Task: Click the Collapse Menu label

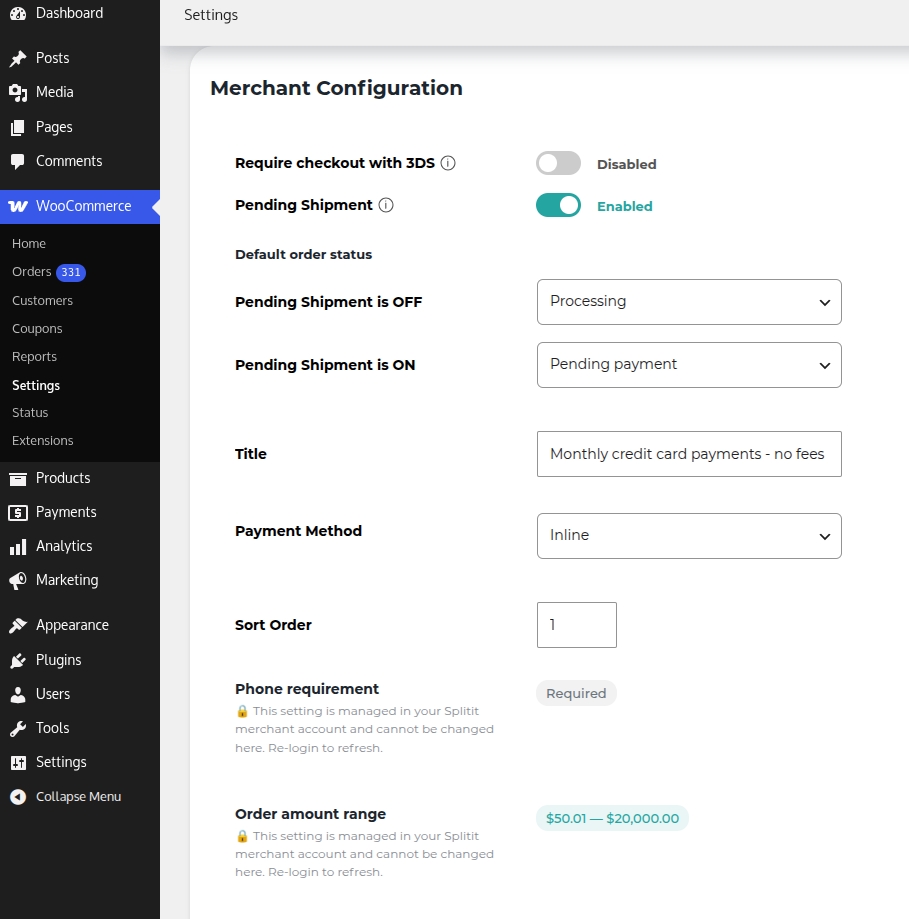Action: 79,797
